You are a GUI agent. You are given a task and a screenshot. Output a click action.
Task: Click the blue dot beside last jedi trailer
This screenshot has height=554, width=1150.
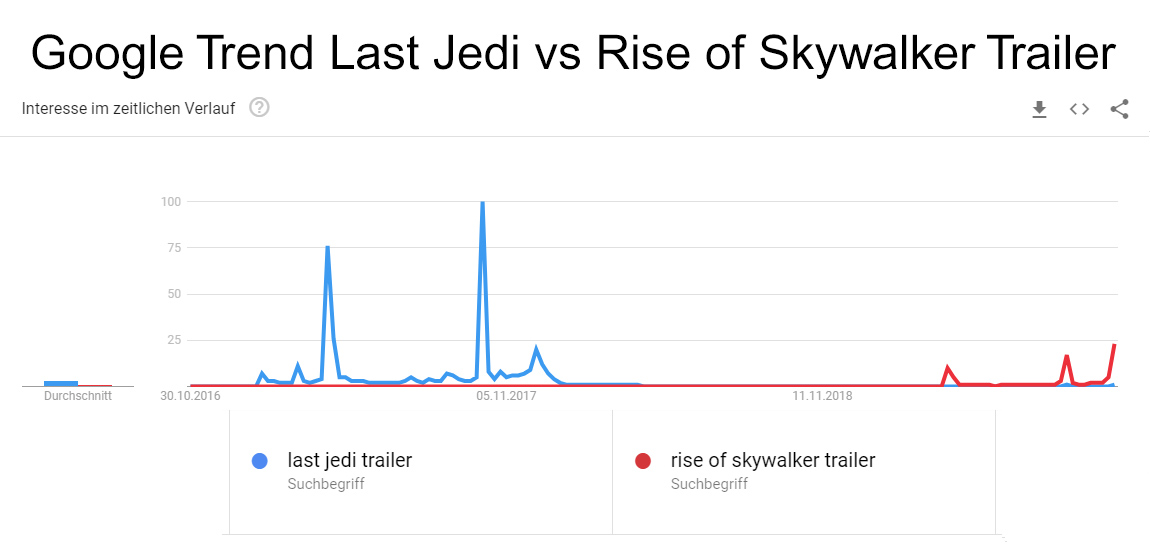[x=260, y=461]
